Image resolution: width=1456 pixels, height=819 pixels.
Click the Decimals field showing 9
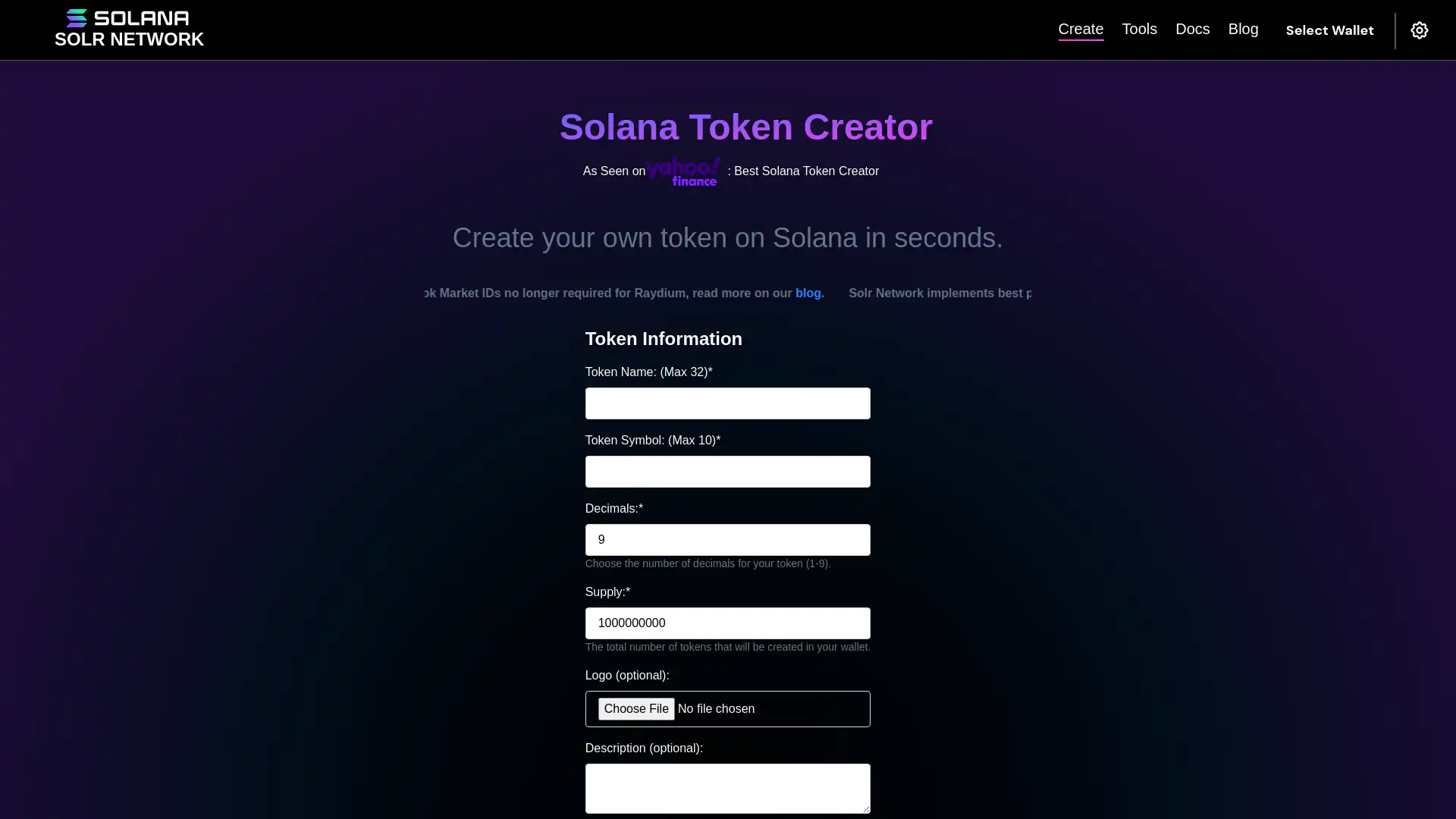727,540
